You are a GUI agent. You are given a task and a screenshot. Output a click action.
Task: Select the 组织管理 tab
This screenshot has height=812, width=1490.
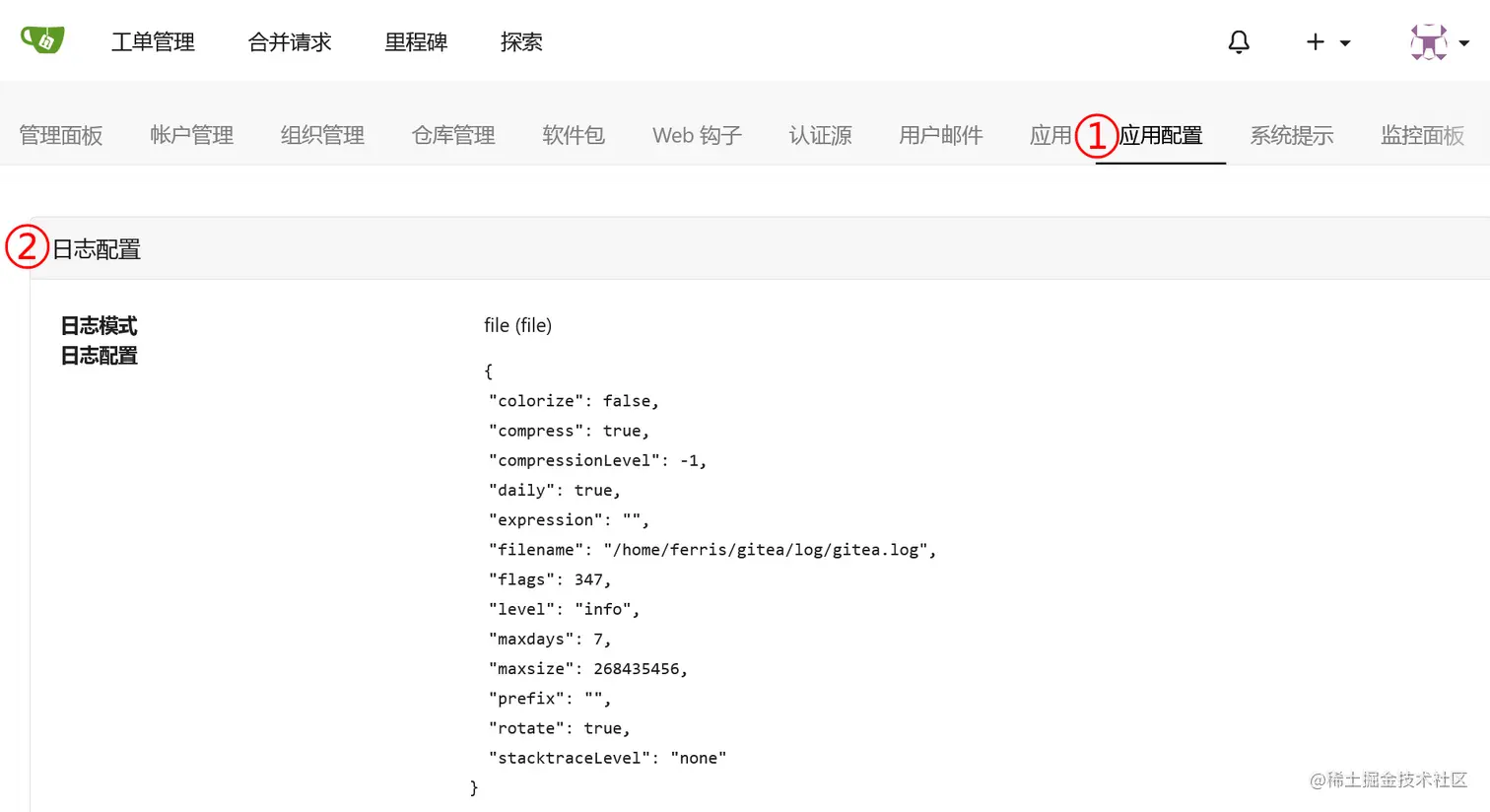click(x=322, y=135)
